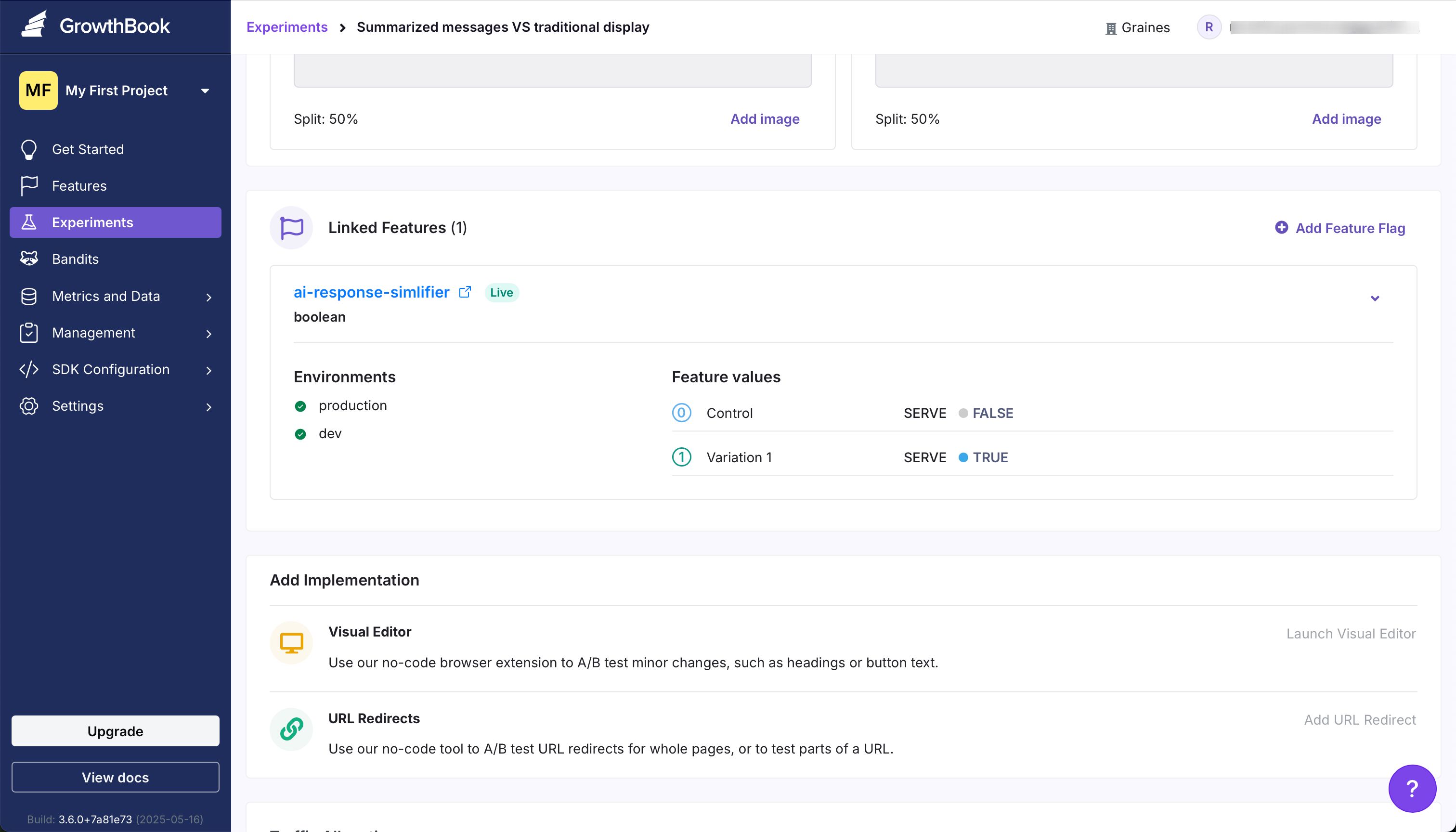Click the dev environment green check icon

tap(300, 434)
